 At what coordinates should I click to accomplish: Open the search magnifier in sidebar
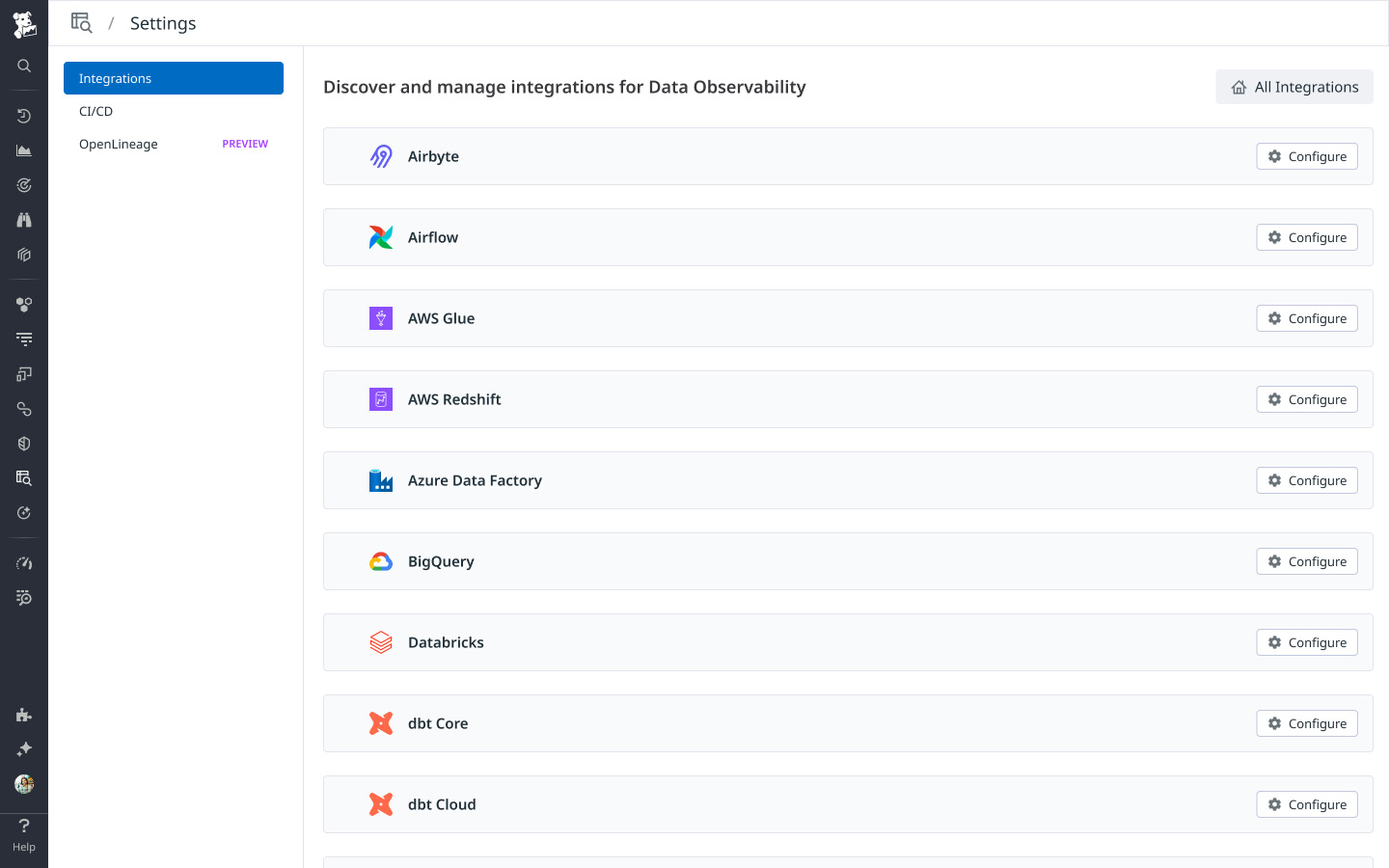click(x=24, y=66)
